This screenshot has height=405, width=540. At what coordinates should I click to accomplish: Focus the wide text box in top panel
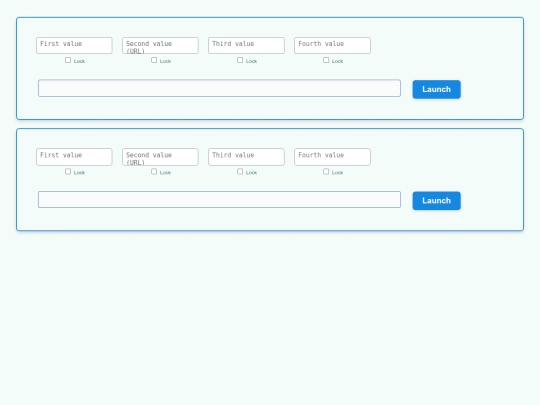pyautogui.click(x=219, y=88)
